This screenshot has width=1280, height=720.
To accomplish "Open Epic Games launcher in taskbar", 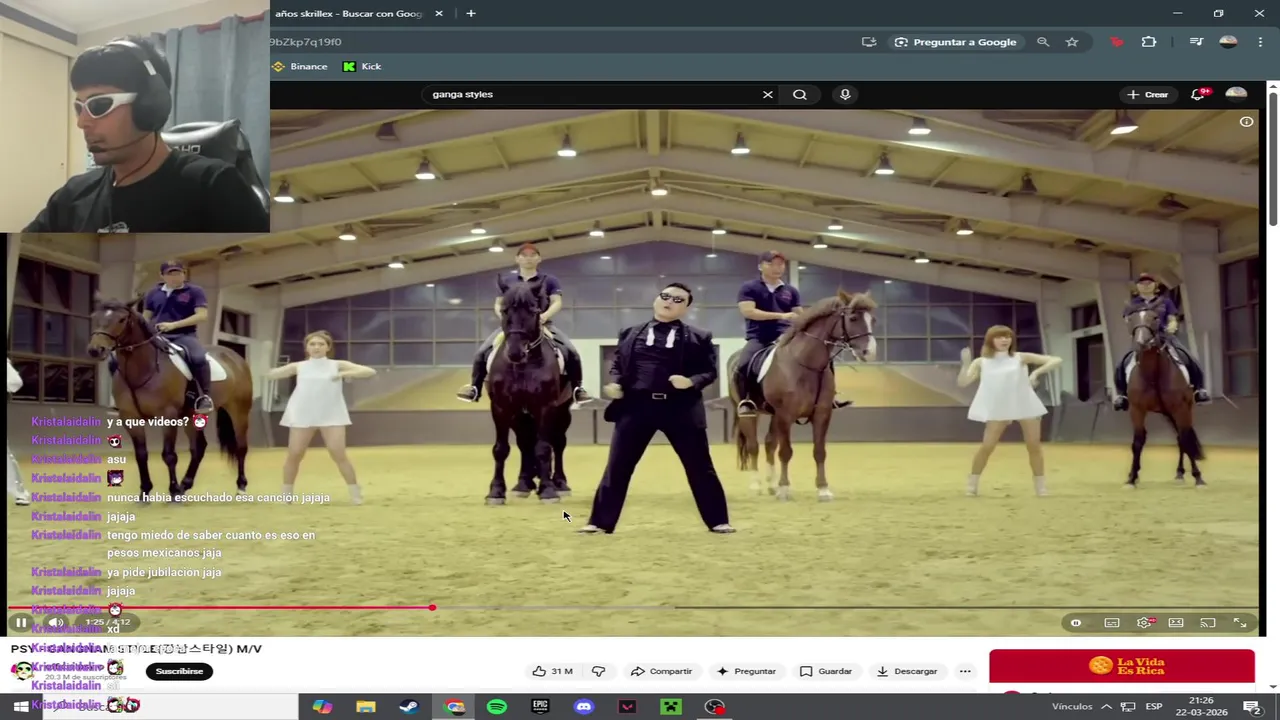I will pyautogui.click(x=540, y=707).
